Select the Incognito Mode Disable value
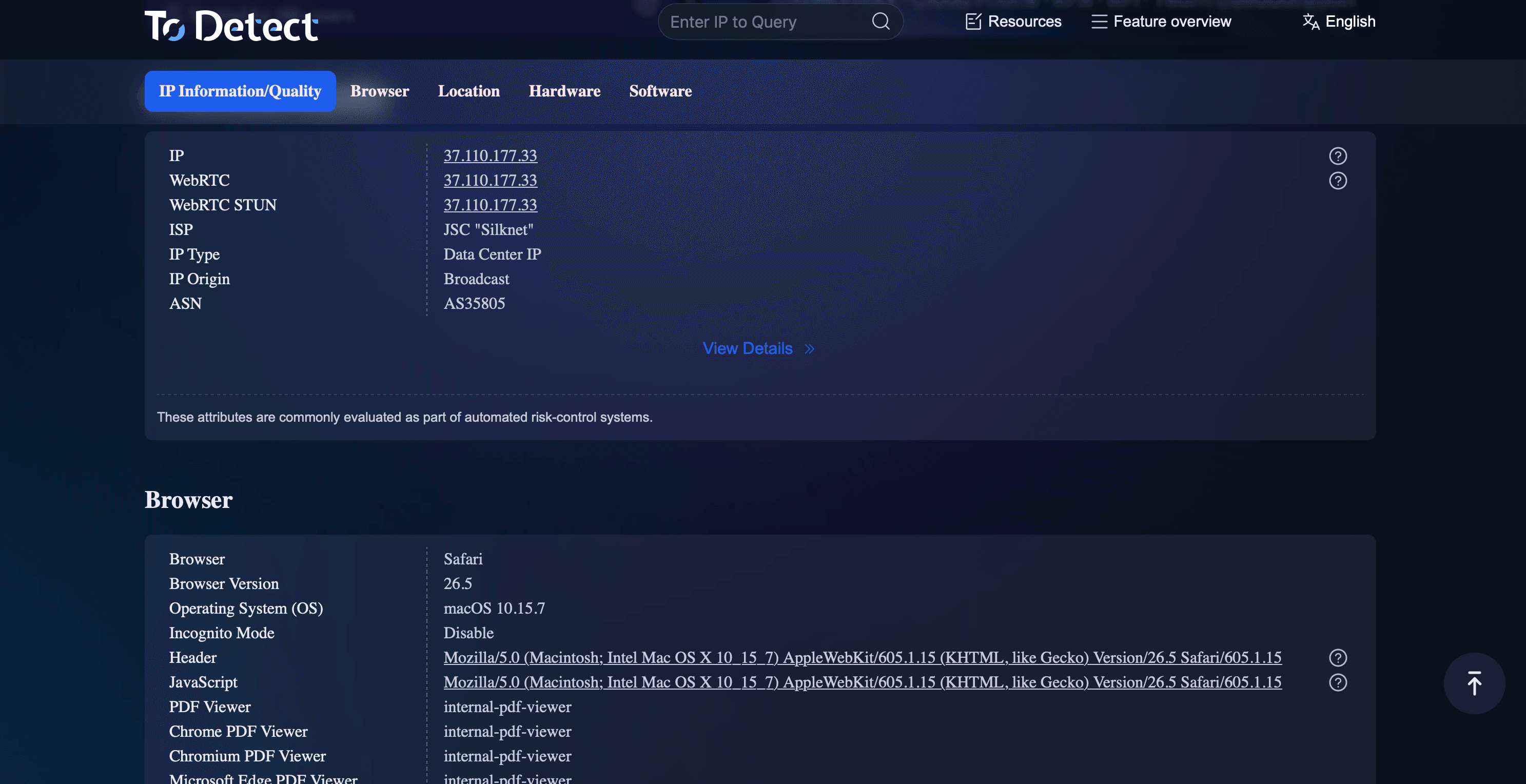 click(x=468, y=633)
